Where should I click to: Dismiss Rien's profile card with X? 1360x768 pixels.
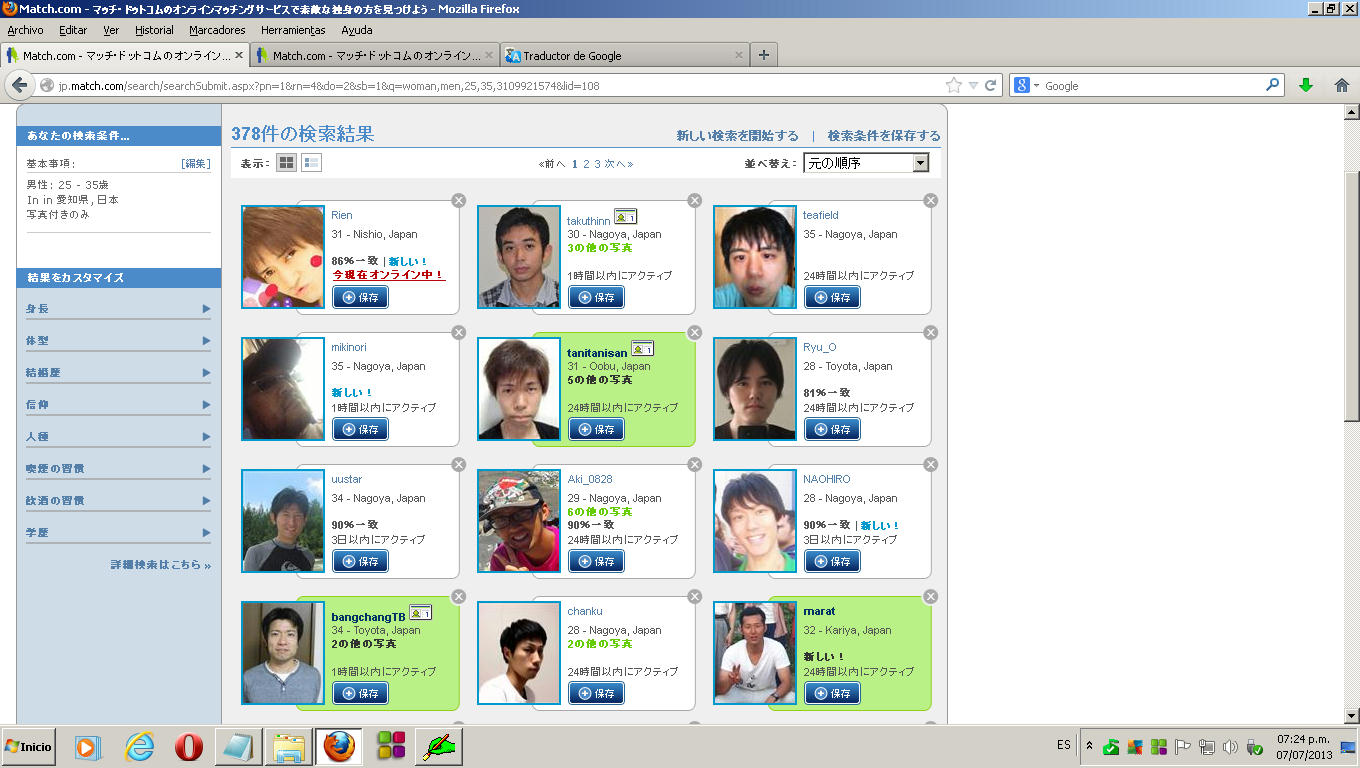pos(458,200)
